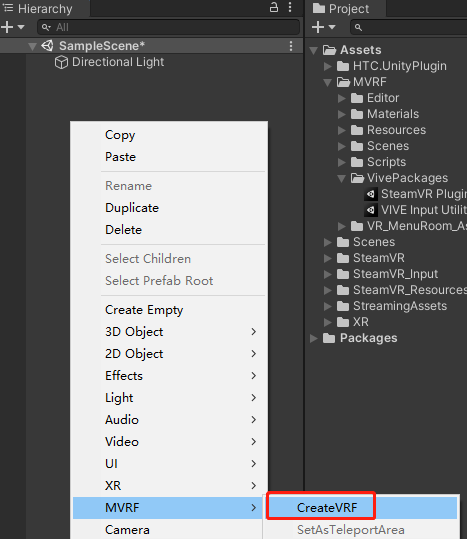Open the create dropdown arrow in Project
Viewport: 467px width, 539px height.
[332, 27]
